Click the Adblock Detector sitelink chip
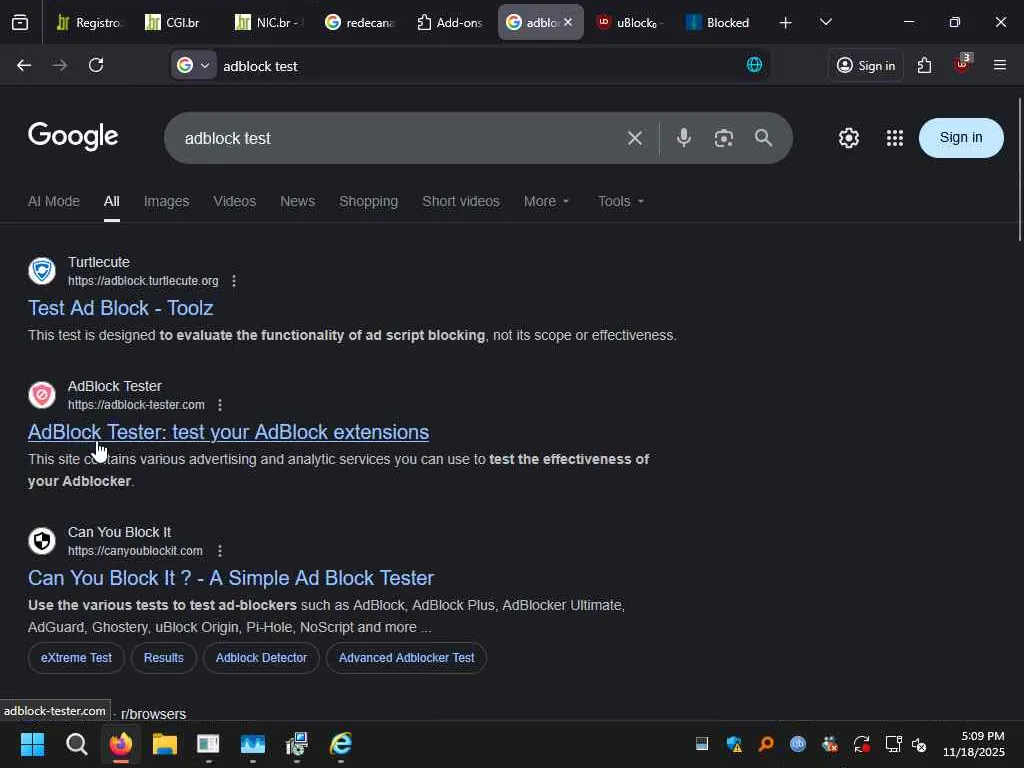Viewport: 1024px width, 768px height. tap(261, 658)
